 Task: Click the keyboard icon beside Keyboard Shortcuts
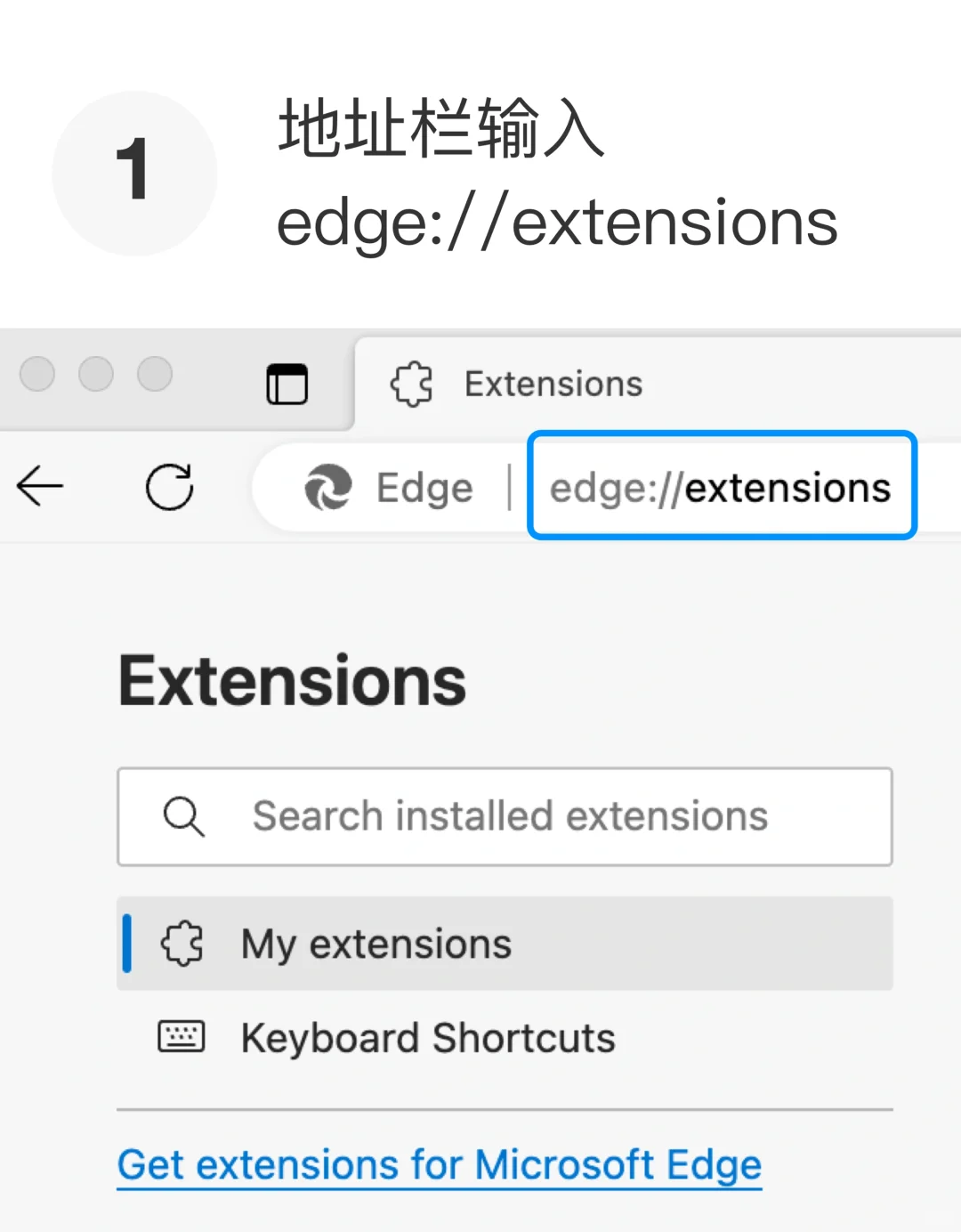182,1037
